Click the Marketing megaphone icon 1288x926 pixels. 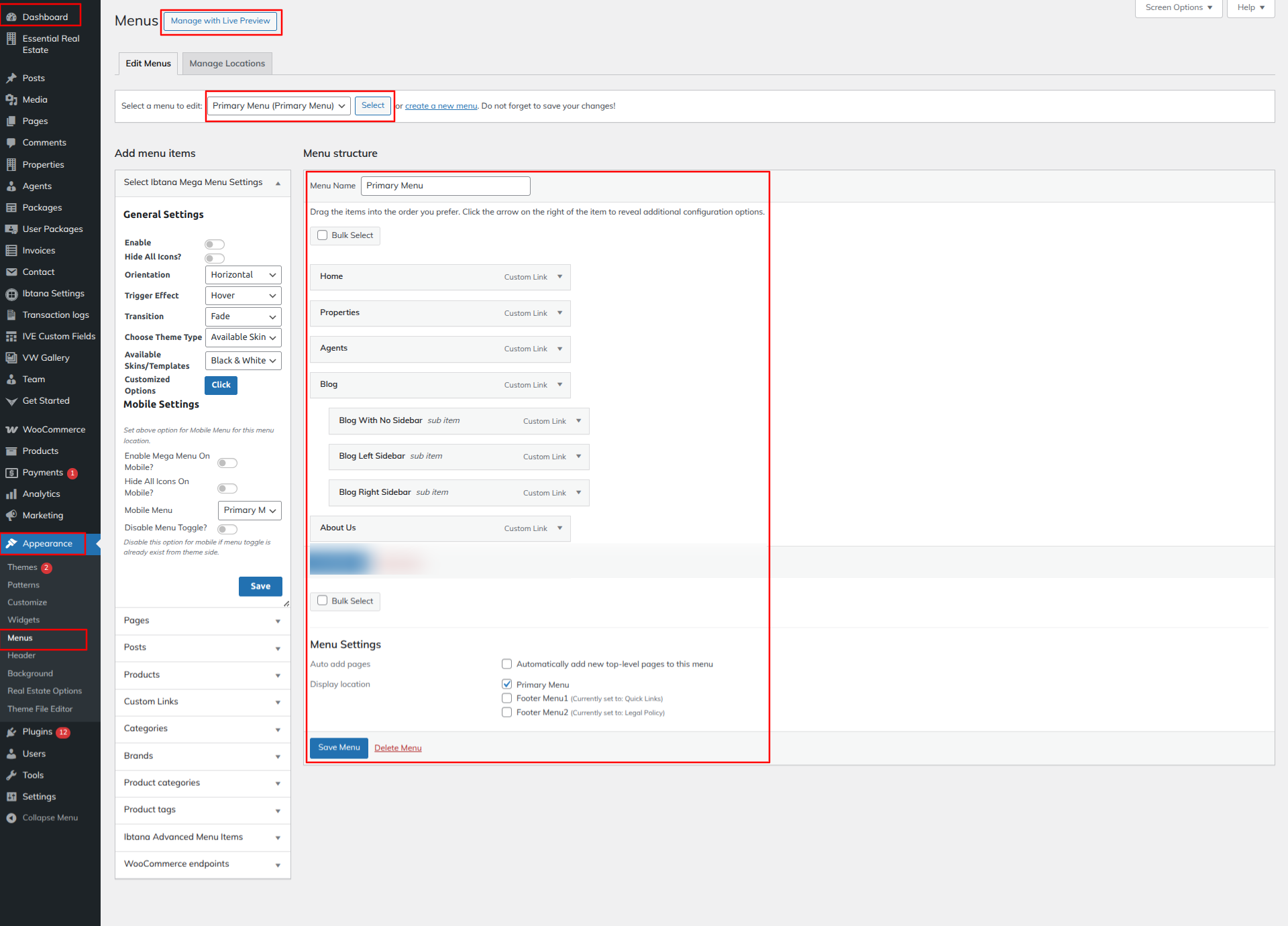(11, 516)
